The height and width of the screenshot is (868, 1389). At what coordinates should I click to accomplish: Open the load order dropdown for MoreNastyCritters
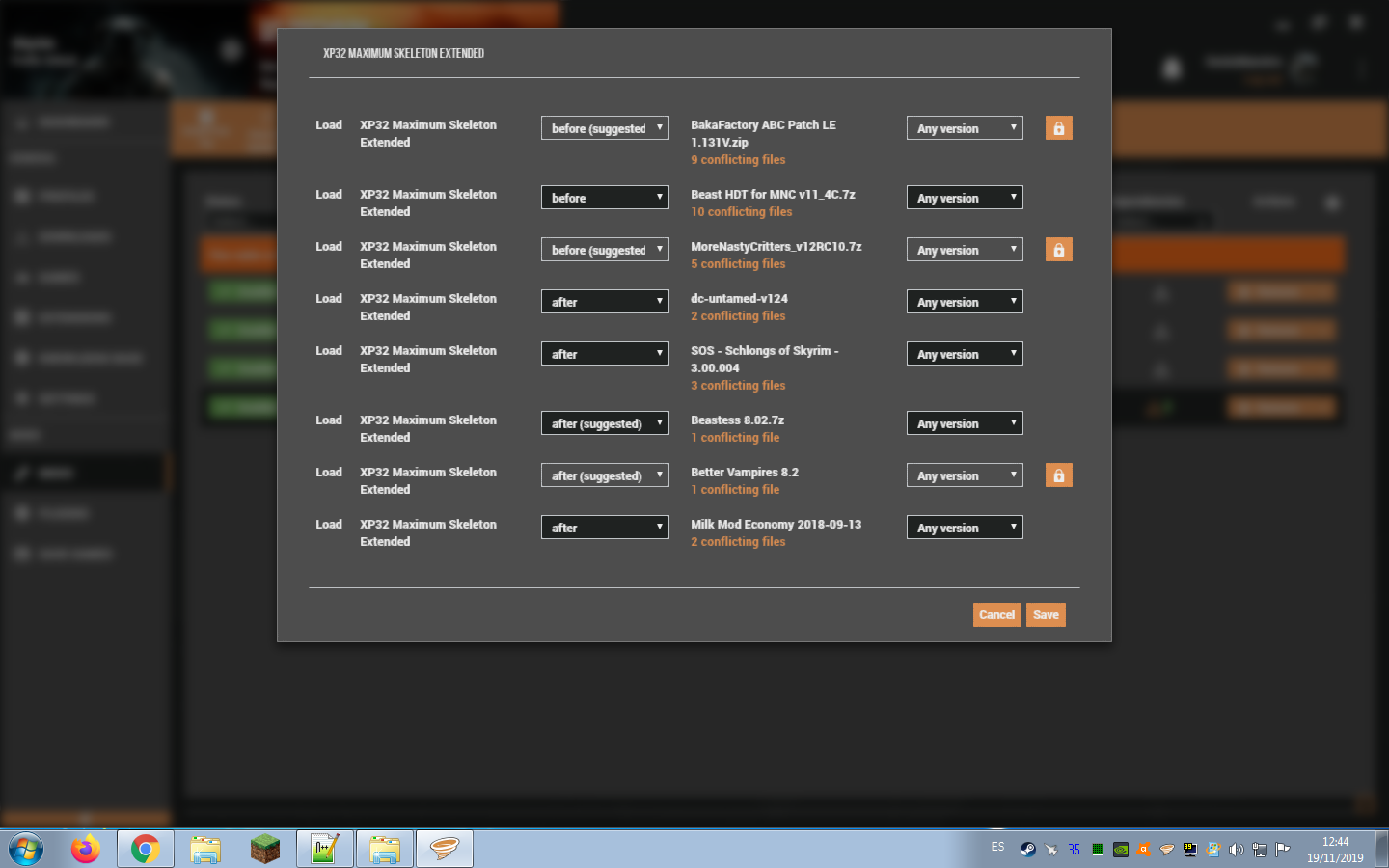(x=605, y=250)
